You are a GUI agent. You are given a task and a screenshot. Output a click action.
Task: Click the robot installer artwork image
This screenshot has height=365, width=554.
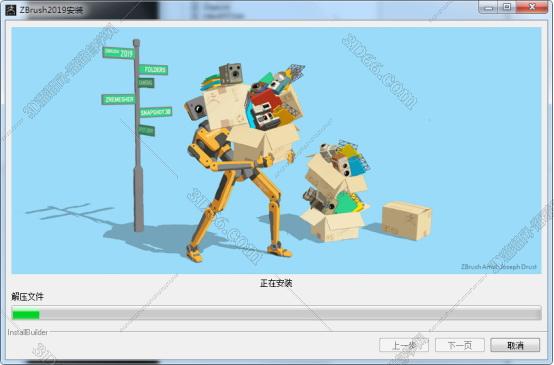click(276, 151)
